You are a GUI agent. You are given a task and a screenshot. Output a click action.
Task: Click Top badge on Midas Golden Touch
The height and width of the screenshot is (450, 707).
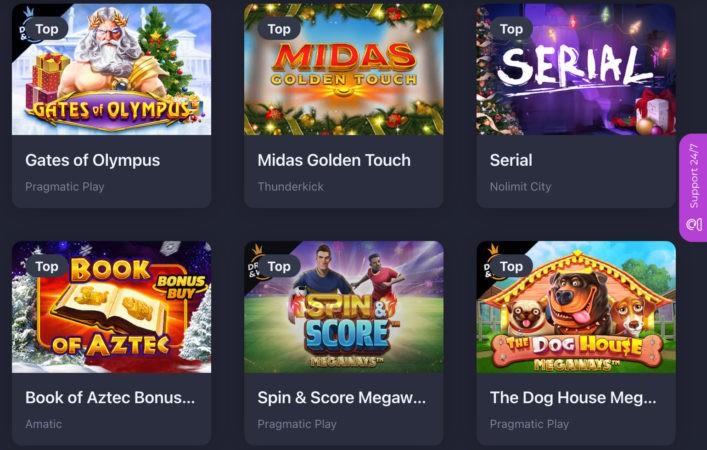click(x=279, y=29)
